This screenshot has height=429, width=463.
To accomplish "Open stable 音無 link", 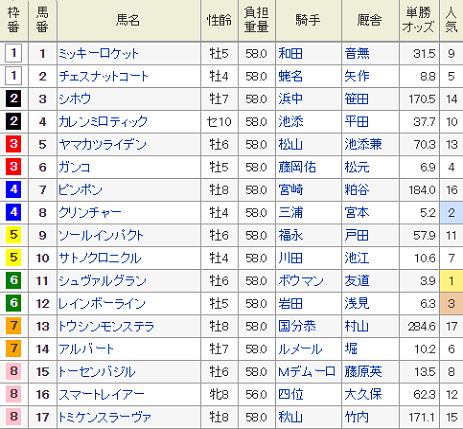I will pyautogui.click(x=357, y=54).
